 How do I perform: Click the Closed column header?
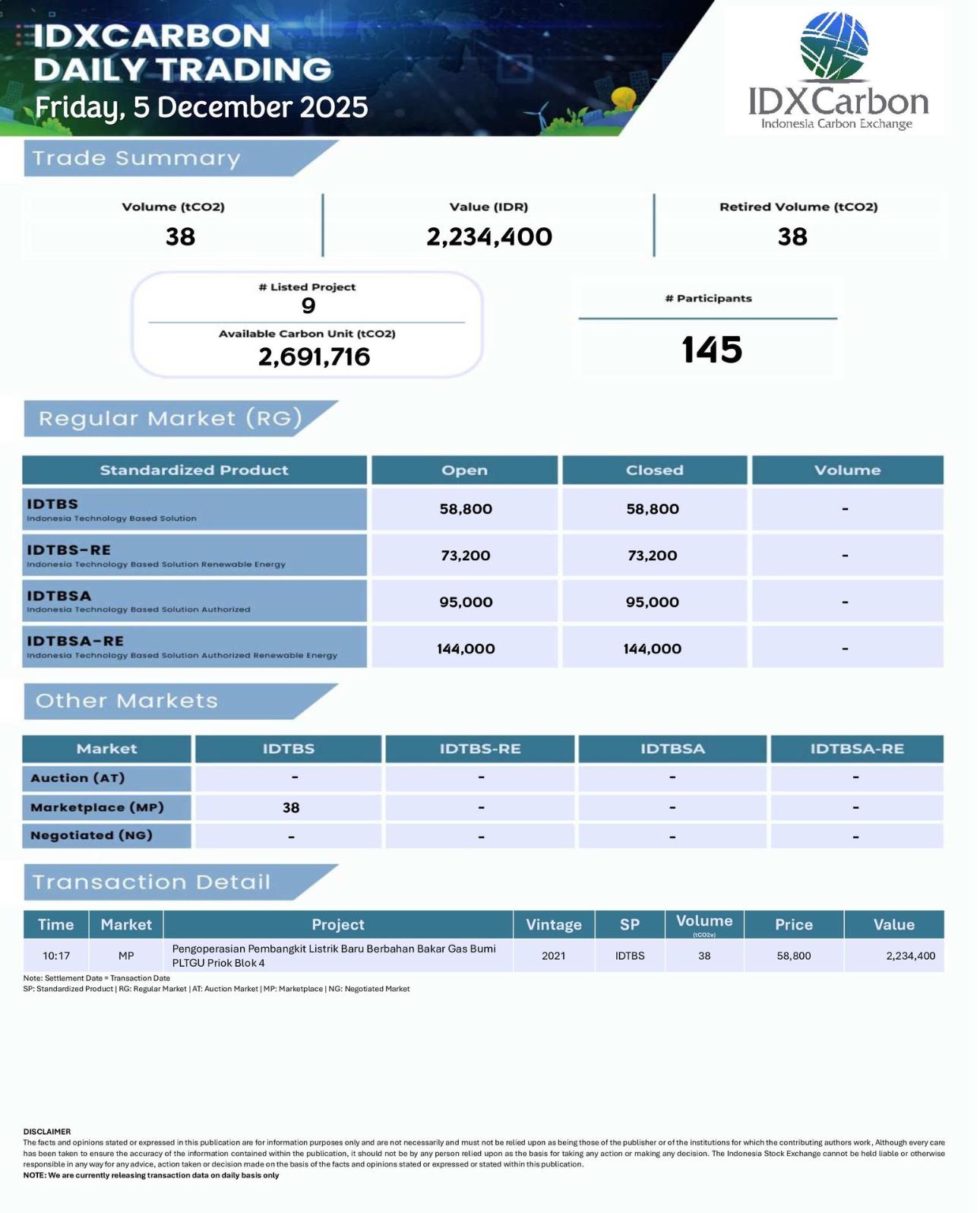pyautogui.click(x=654, y=470)
